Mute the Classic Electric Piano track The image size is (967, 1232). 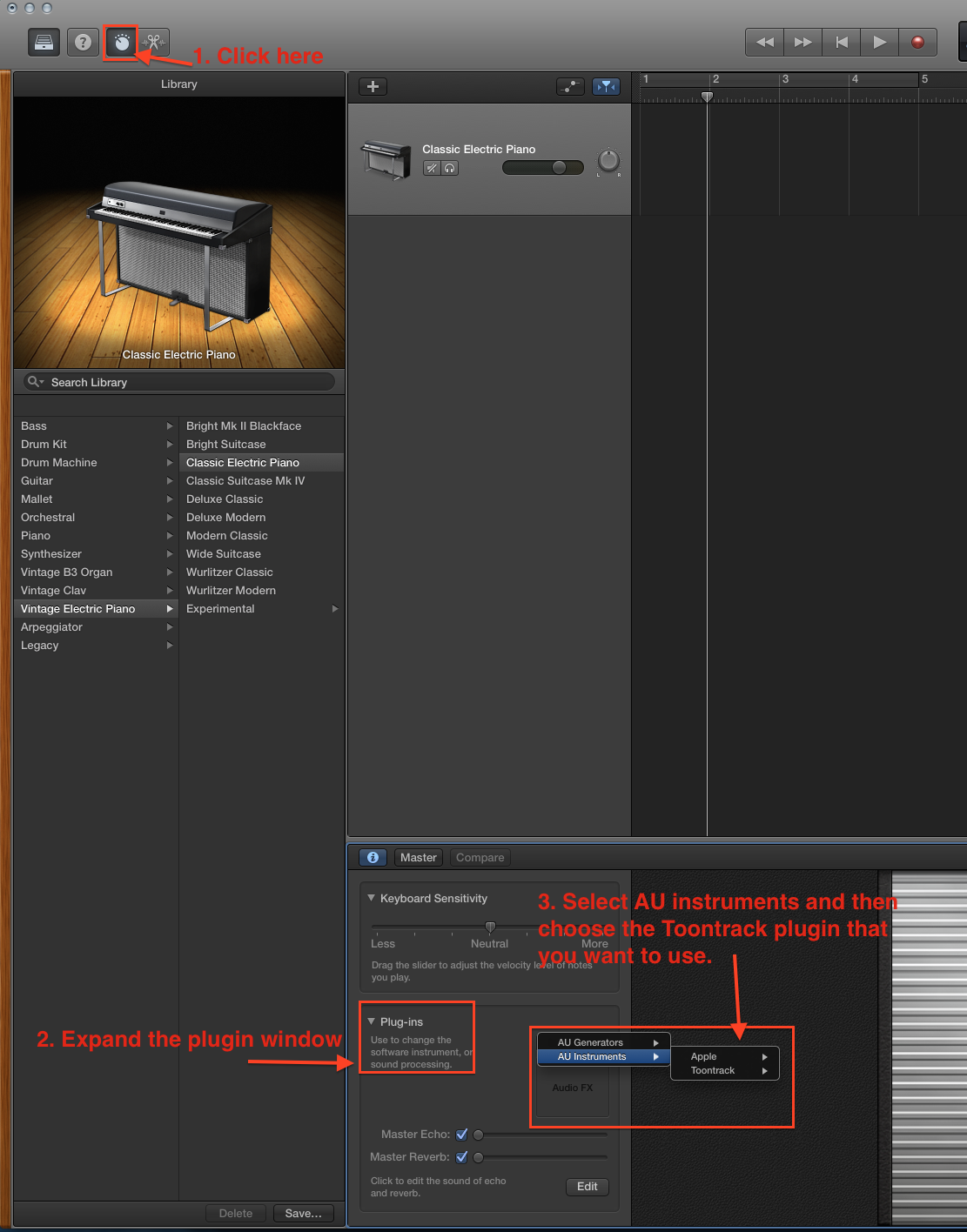tap(432, 168)
